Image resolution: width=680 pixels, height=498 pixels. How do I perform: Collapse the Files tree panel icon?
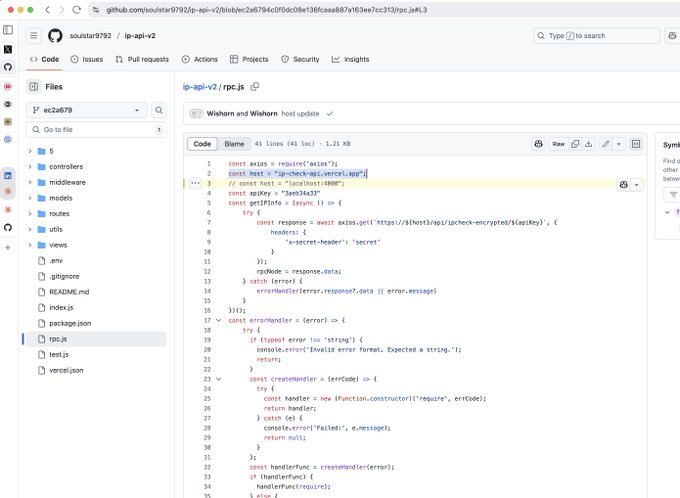[x=33, y=87]
